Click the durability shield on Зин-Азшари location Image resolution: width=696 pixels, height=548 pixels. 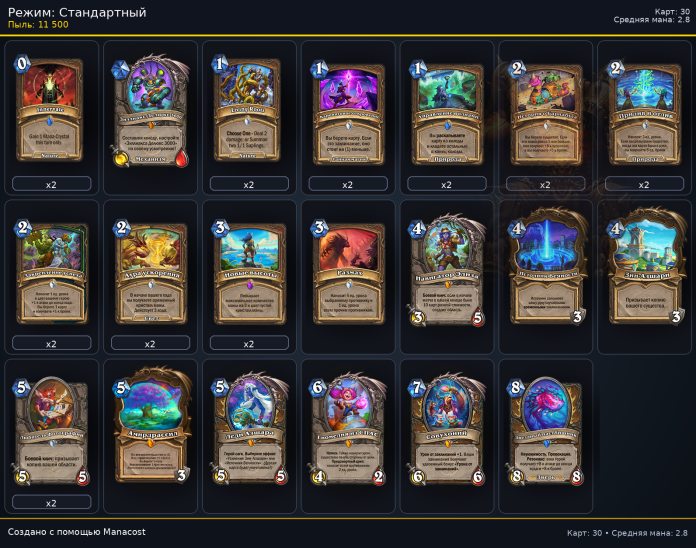click(676, 316)
